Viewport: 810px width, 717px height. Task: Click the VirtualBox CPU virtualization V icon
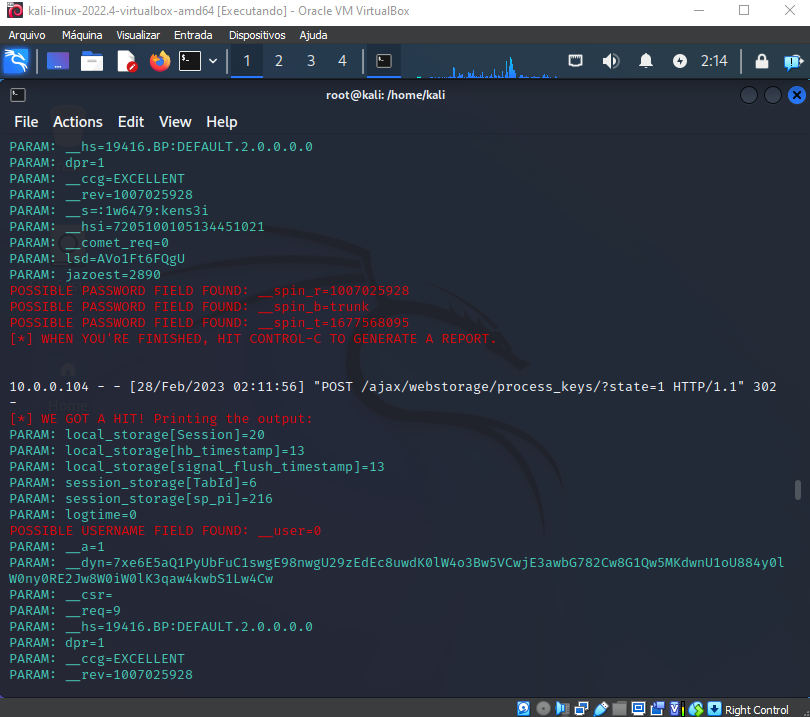pos(677,709)
